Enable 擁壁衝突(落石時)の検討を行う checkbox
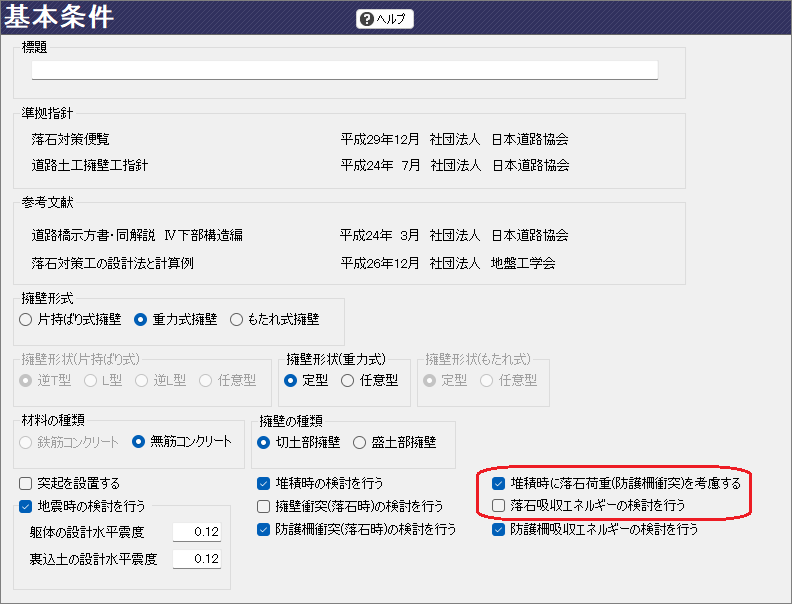Image resolution: width=792 pixels, height=604 pixels. [x=264, y=507]
